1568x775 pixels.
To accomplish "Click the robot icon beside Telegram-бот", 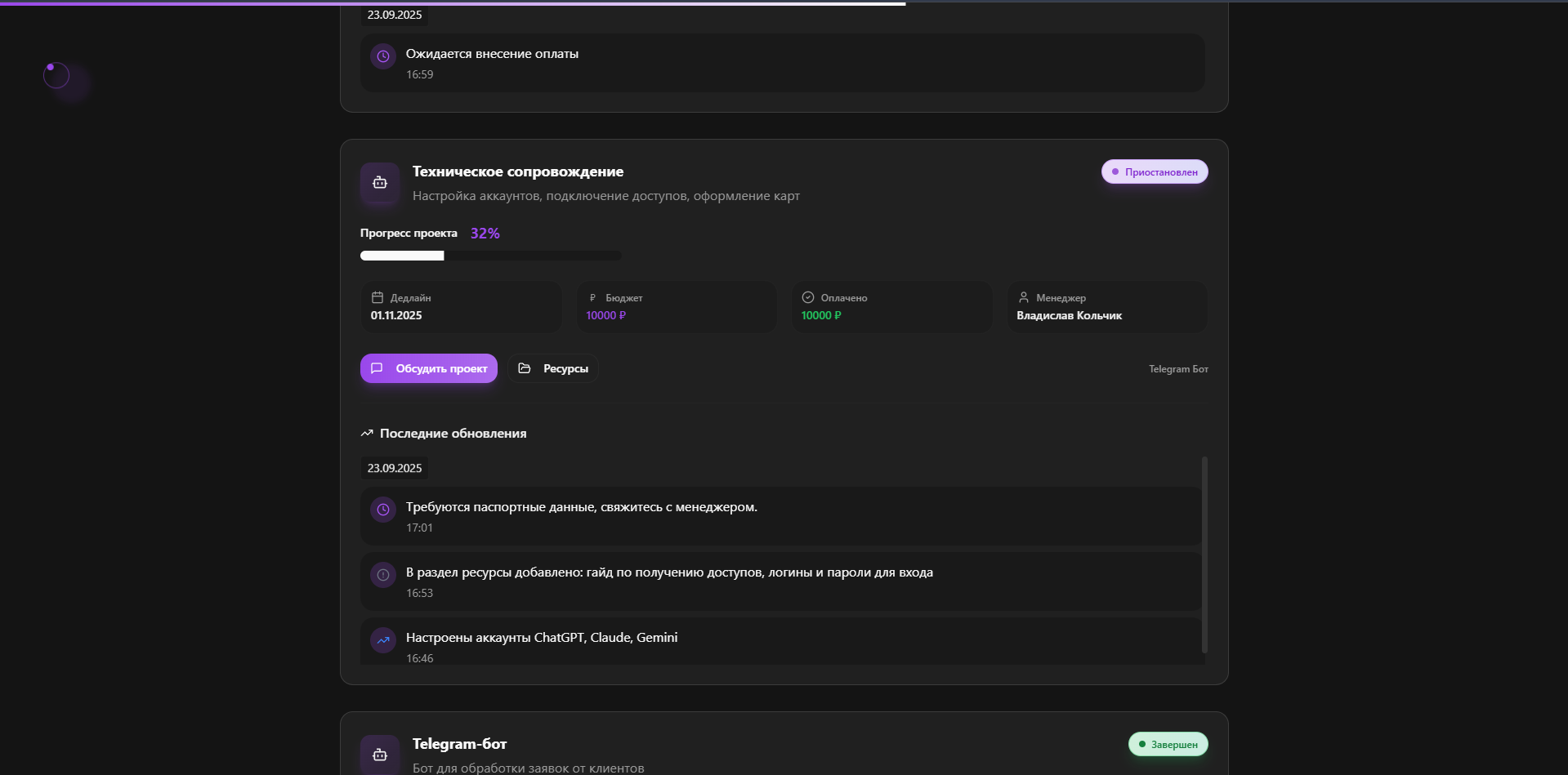I will coord(380,755).
